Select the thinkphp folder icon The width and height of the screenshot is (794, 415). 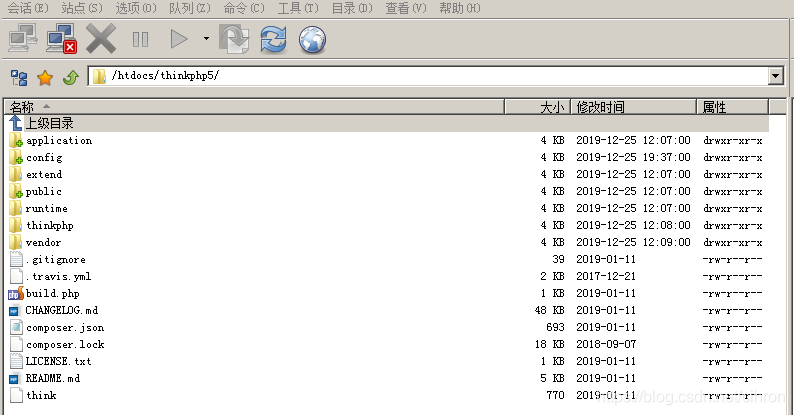tap(16, 226)
